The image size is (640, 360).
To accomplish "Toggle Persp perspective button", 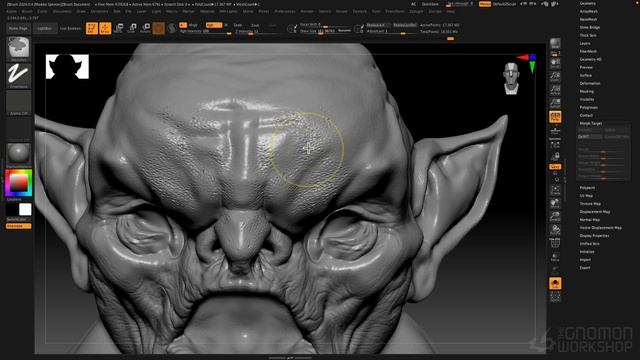I will 555,117.
